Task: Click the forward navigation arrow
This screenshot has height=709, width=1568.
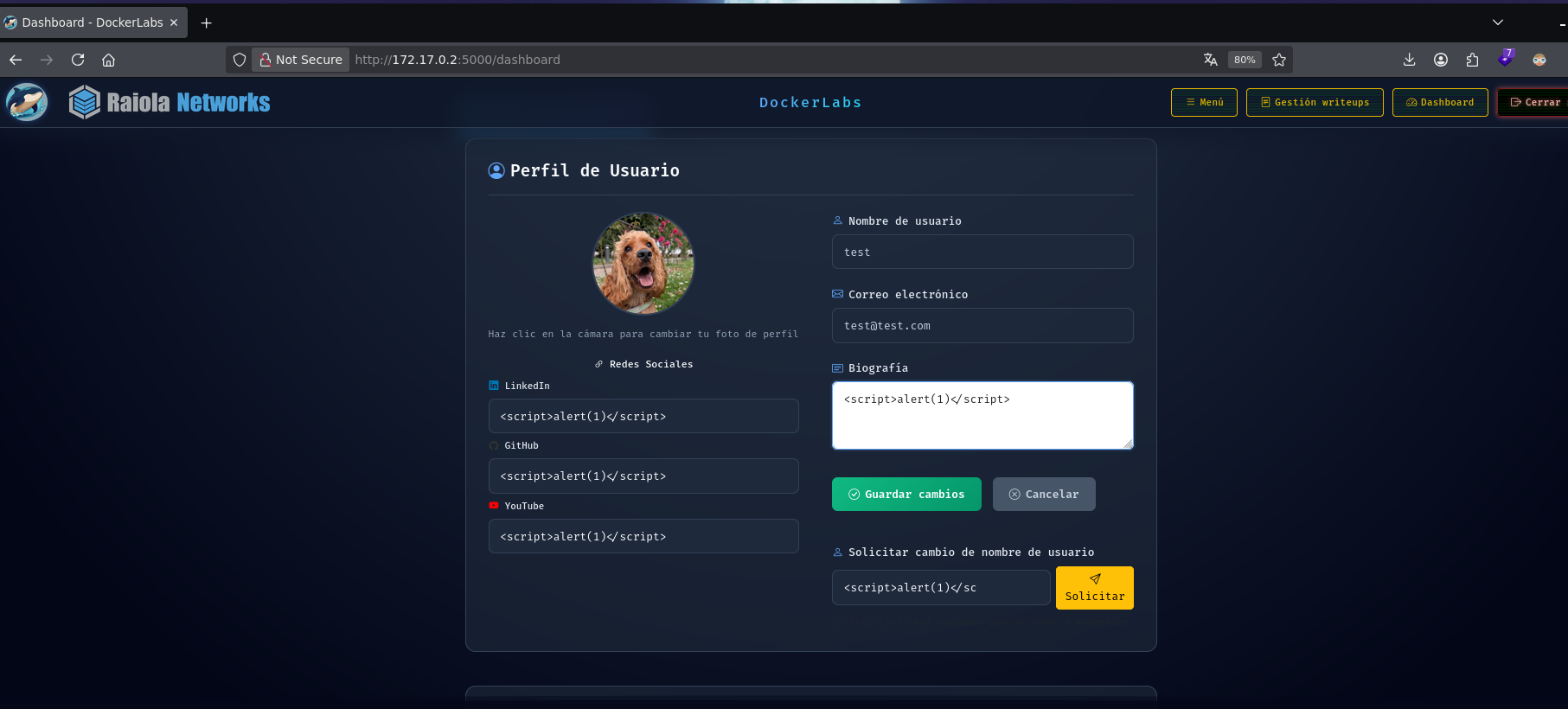Action: tap(47, 60)
